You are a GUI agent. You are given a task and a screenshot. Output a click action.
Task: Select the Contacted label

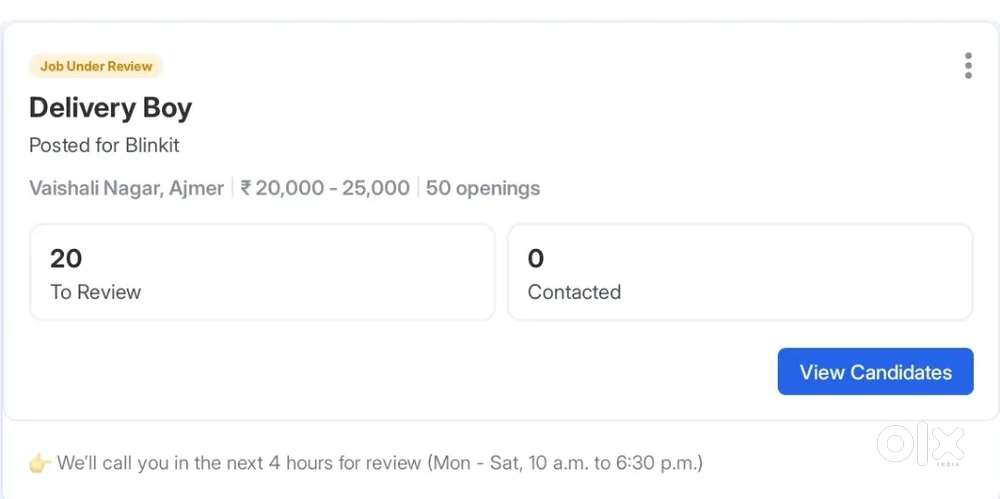coord(574,292)
